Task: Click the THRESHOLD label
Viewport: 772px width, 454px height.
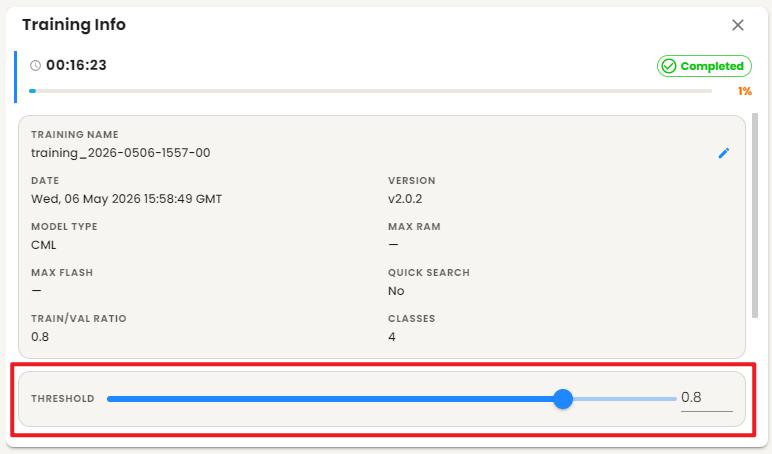Action: point(63,399)
